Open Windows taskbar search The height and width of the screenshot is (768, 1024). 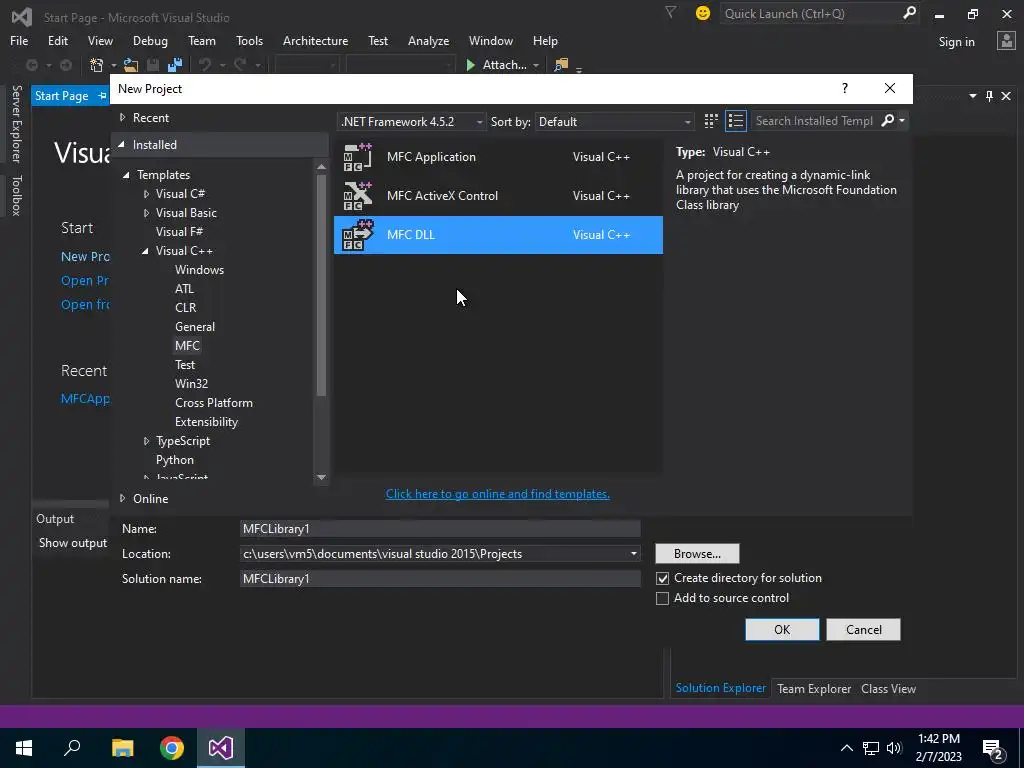point(72,748)
